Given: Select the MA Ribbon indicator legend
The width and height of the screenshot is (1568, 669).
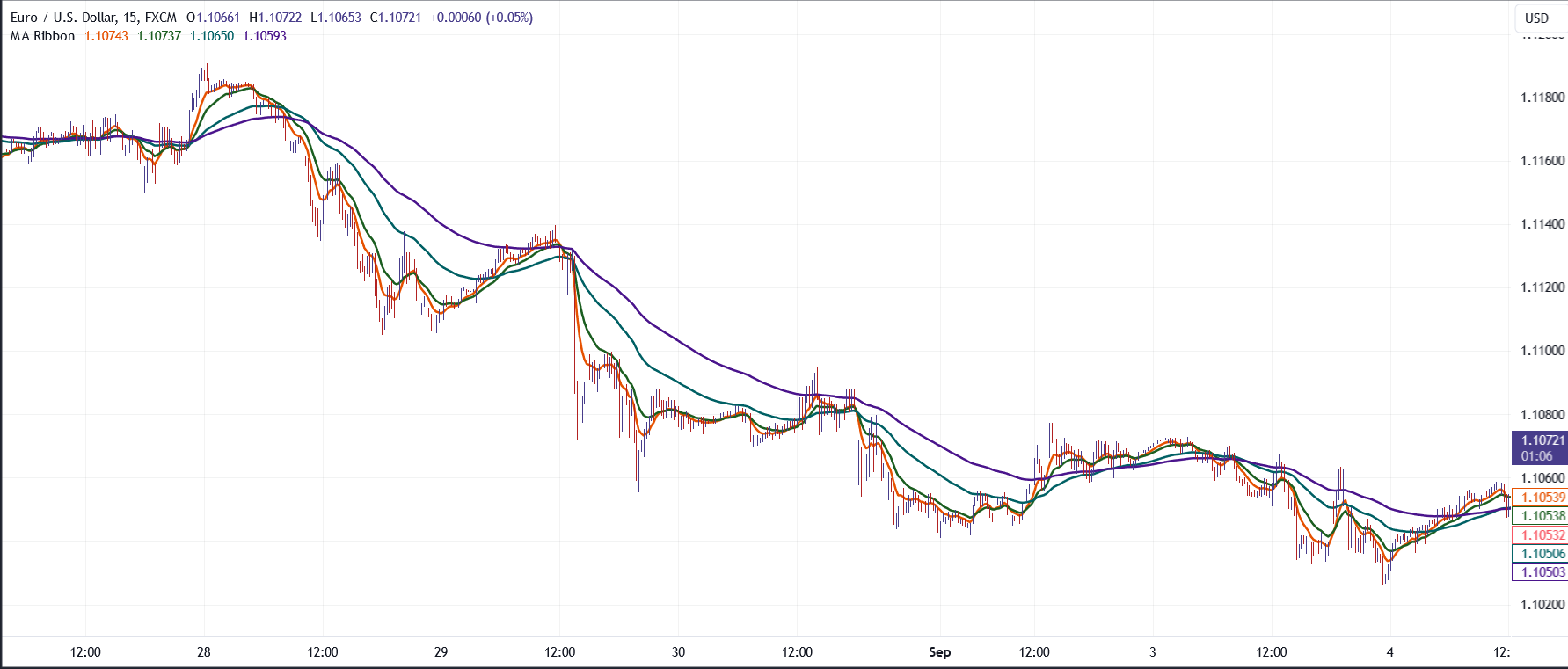Looking at the screenshot, I should (x=42, y=36).
